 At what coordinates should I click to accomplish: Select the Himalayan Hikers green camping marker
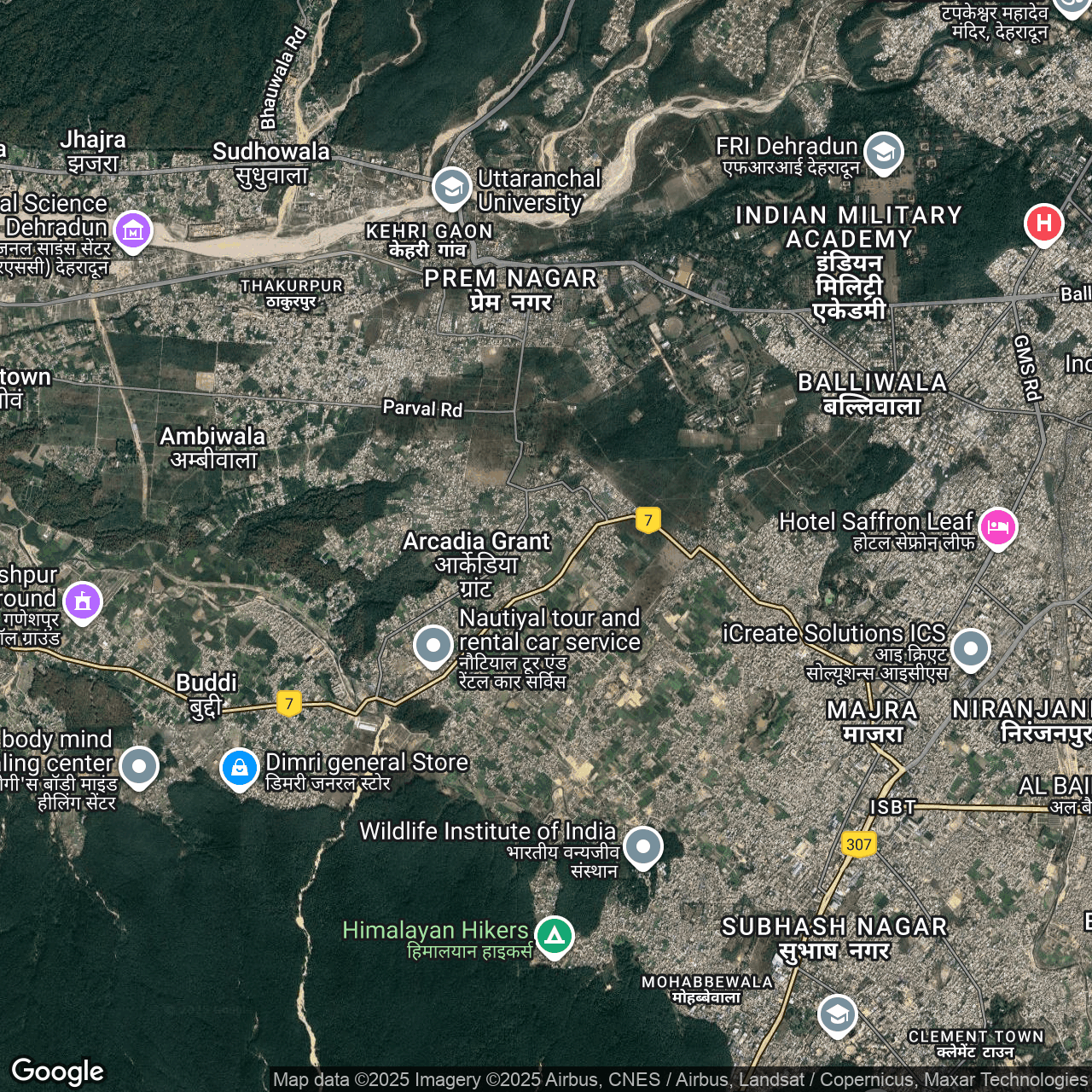(555, 935)
